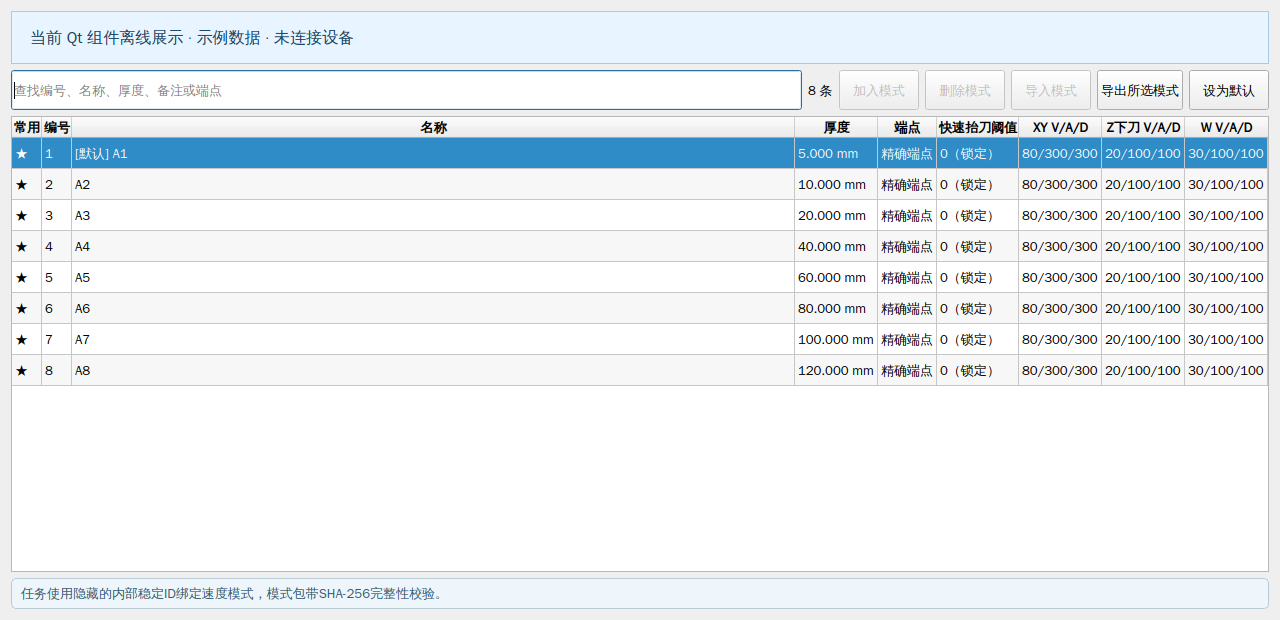
Task: Select the row named A7
Action: click(x=640, y=340)
